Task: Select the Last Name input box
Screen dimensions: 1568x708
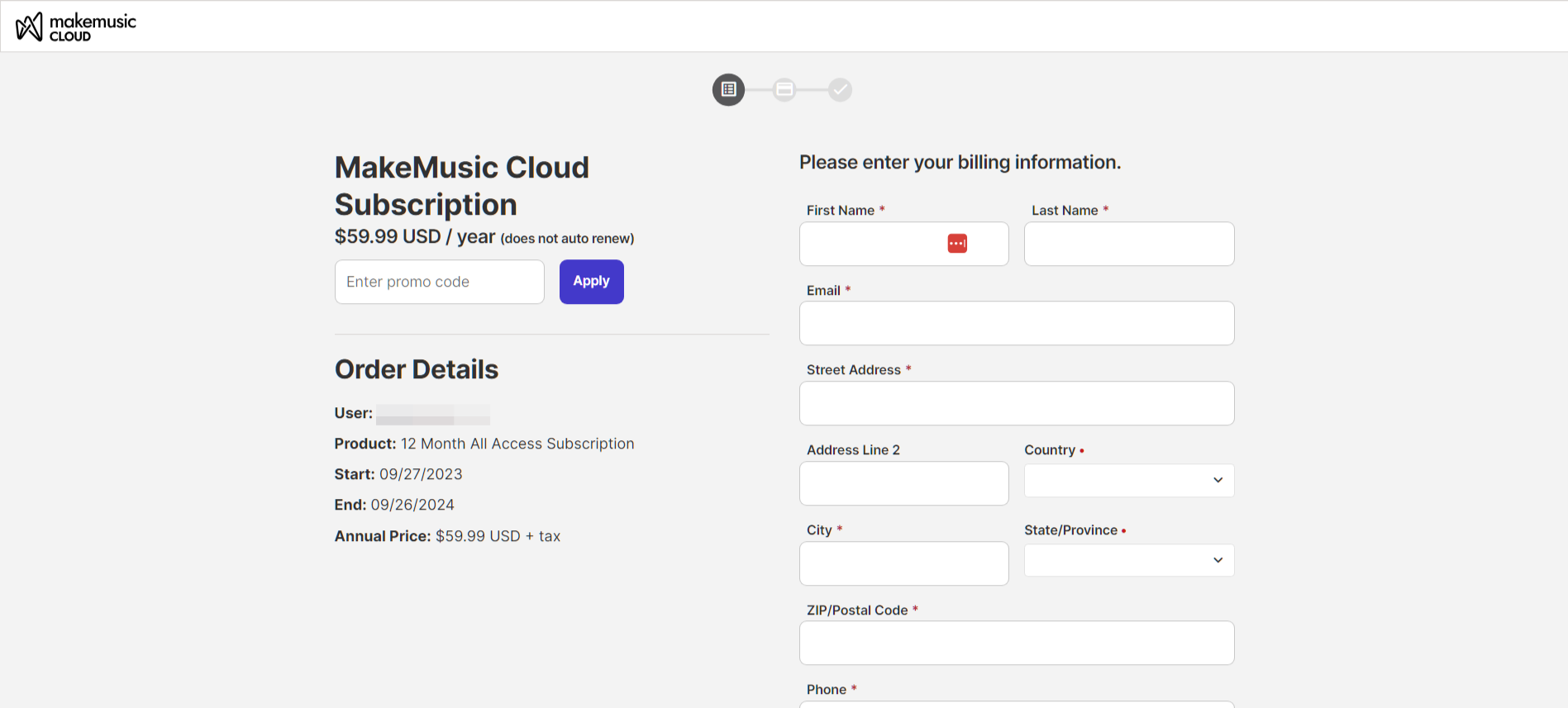Action: [1128, 244]
